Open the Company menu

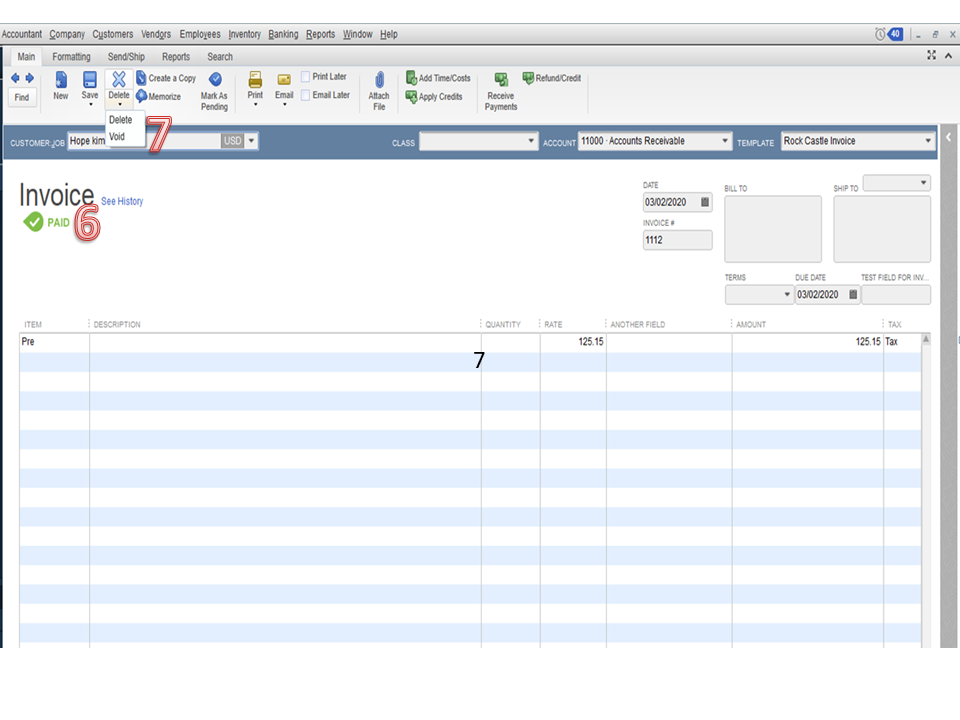[x=67, y=34]
